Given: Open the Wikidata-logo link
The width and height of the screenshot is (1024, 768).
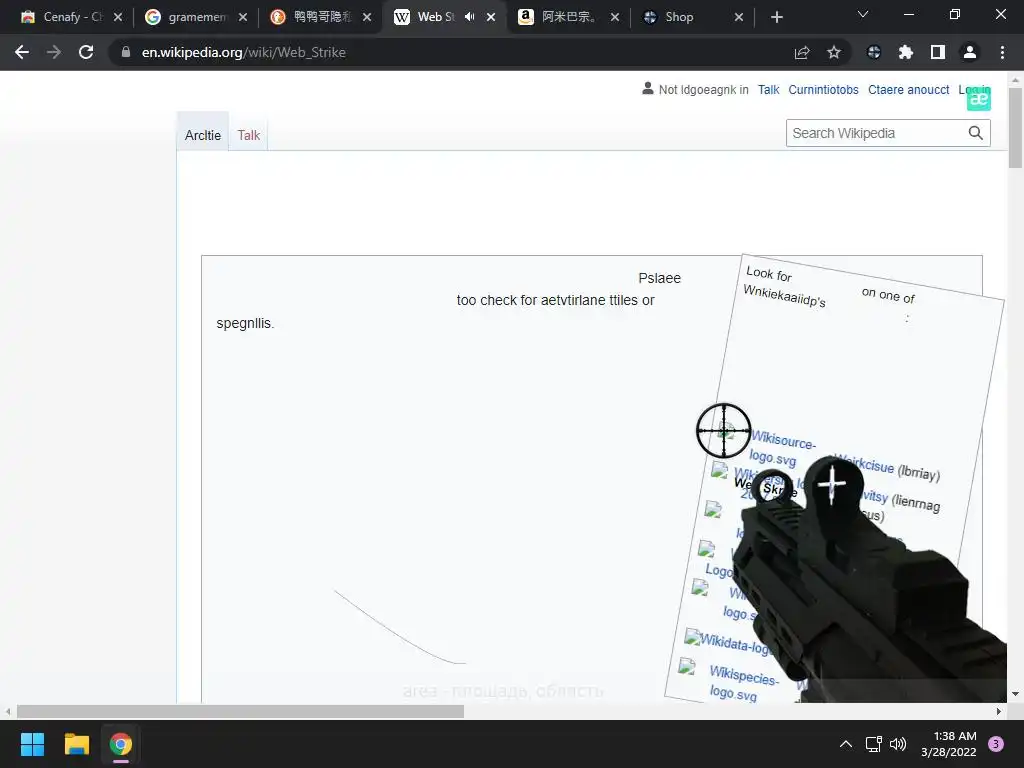Looking at the screenshot, I should [x=735, y=644].
